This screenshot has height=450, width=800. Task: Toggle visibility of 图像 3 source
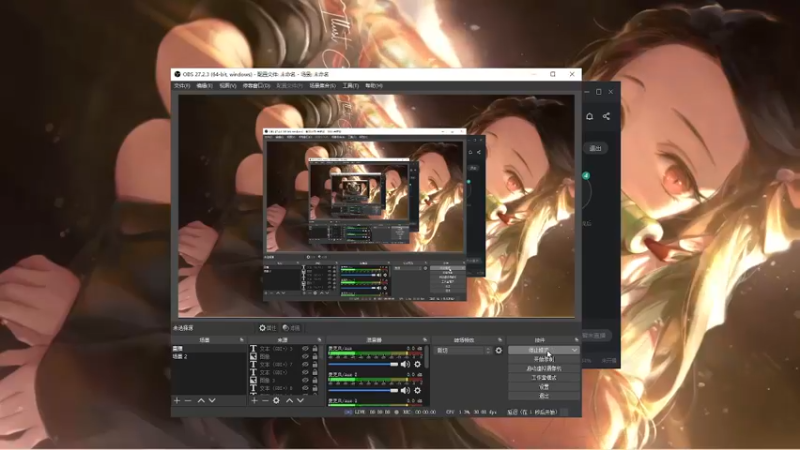point(305,381)
